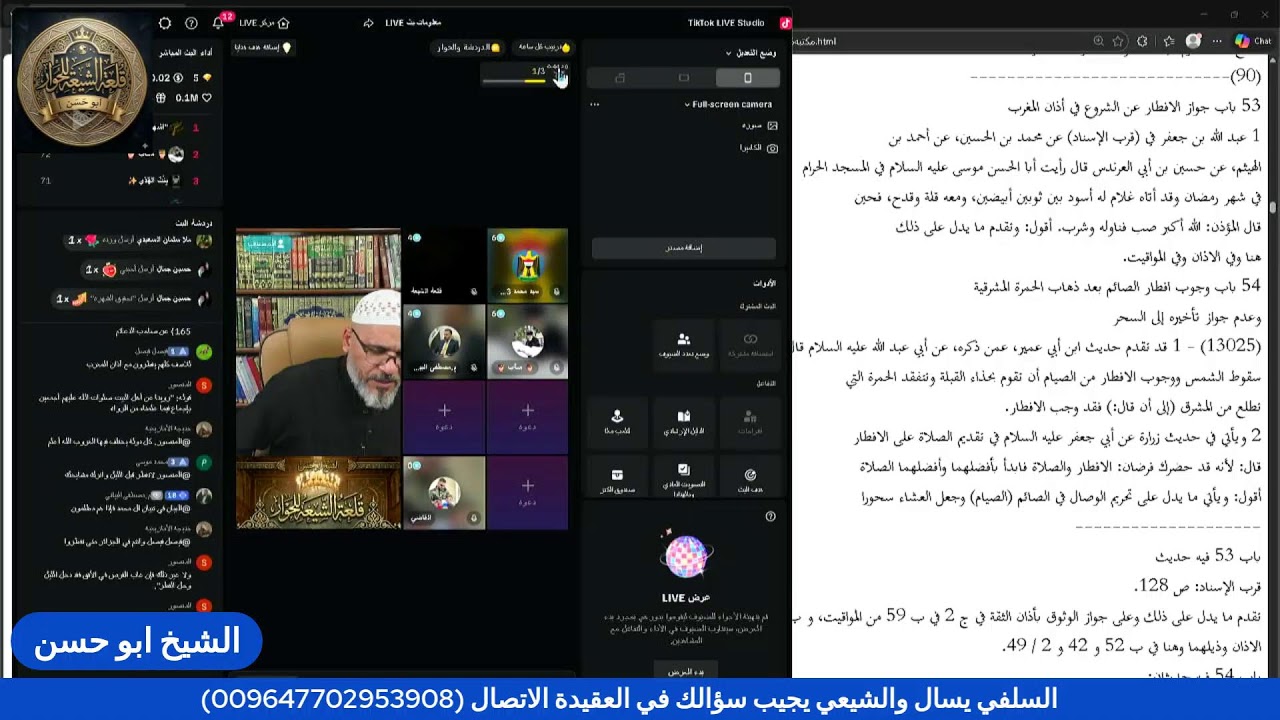1280x720 pixels.
Task: Click the diamonds count 5 stat
Action: click(x=203, y=77)
